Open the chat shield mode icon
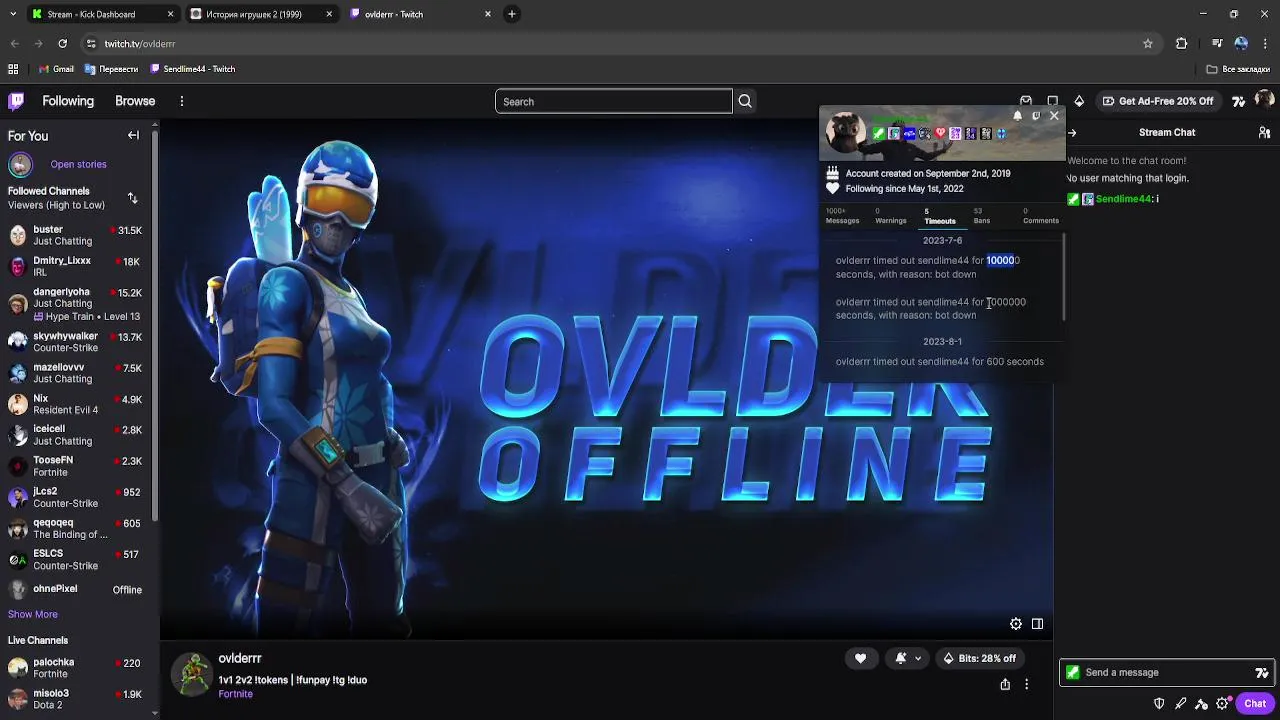 1159,704
